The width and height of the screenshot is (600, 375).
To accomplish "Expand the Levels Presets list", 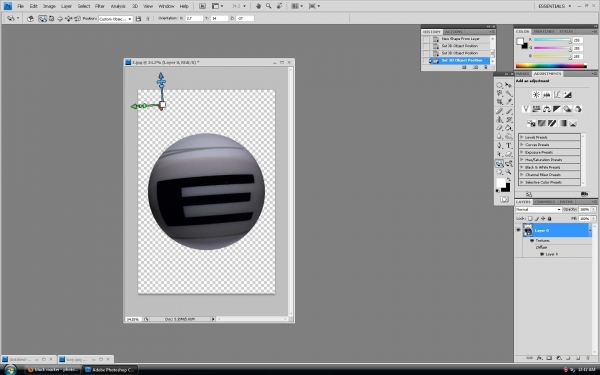I will tap(522, 137).
